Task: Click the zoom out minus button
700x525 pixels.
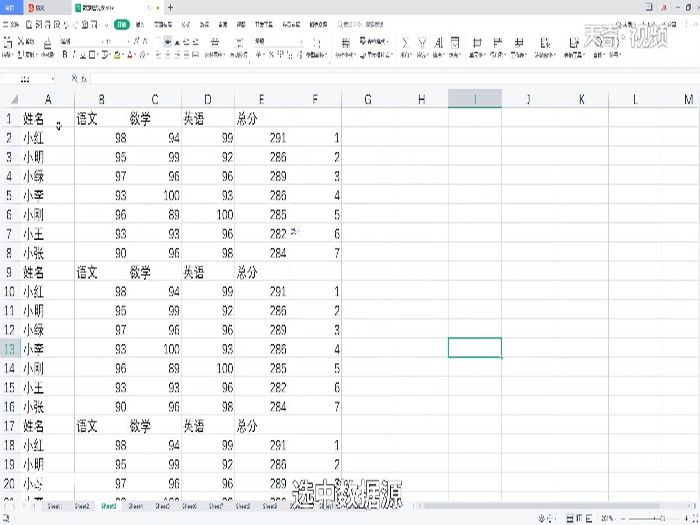Action: pyautogui.click(x=624, y=518)
